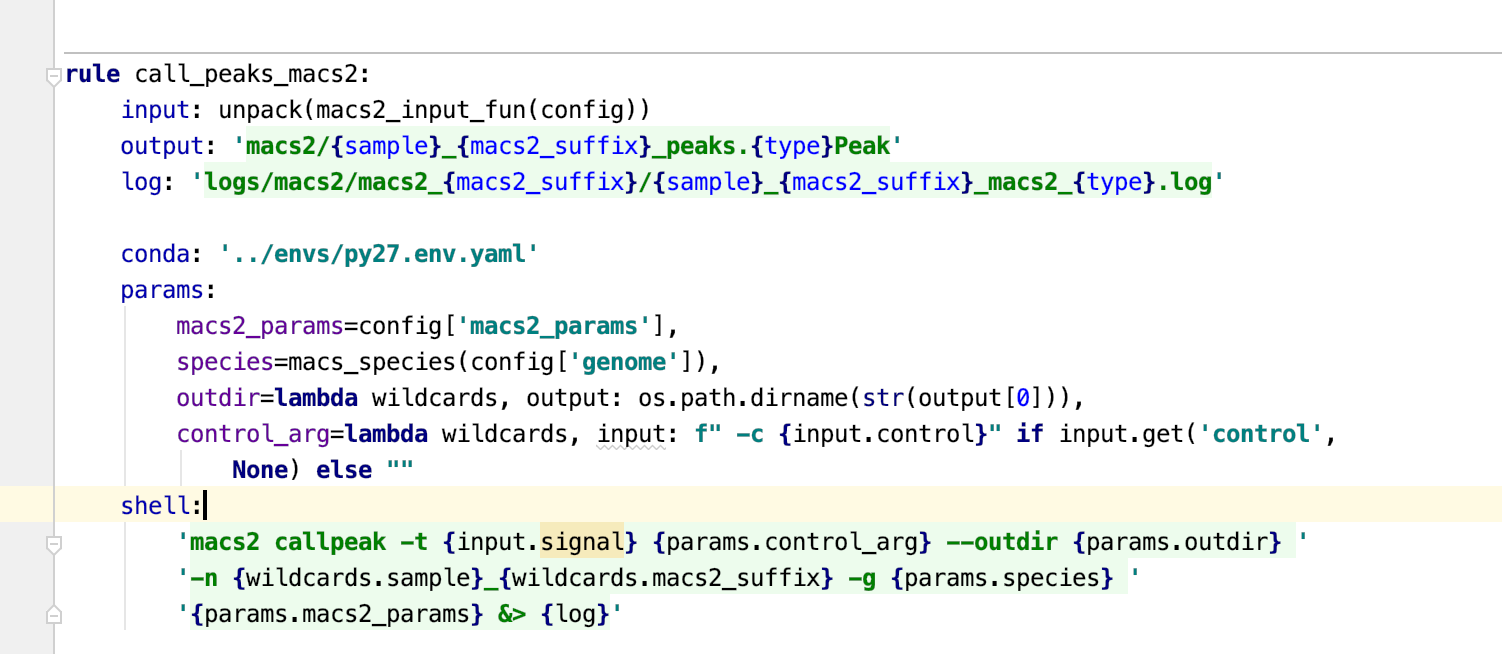Click 'macs2 callpeak -t' in shell command
The height and width of the screenshot is (654, 1502).
(309, 542)
